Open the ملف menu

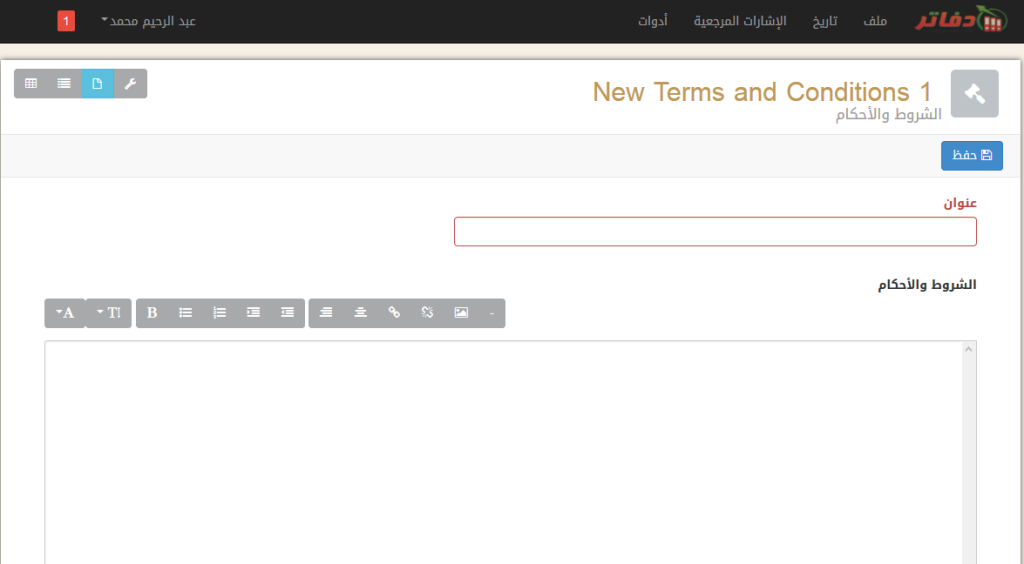point(874,21)
